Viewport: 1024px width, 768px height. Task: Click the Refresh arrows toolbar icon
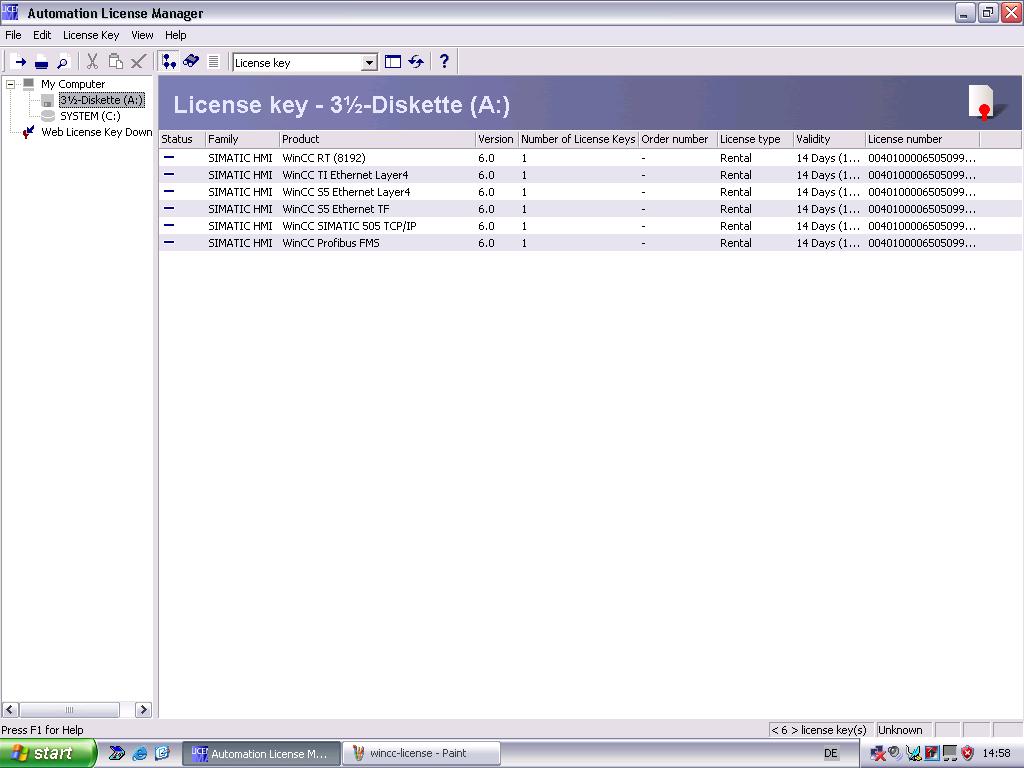(416, 62)
